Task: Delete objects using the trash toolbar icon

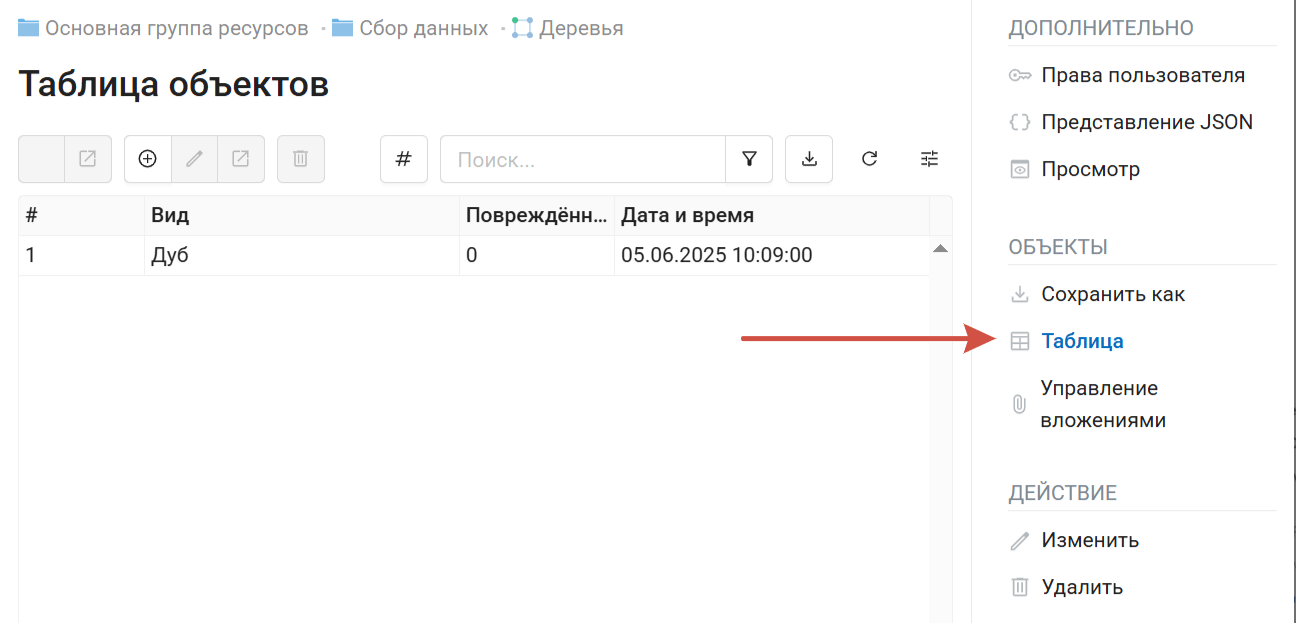Action: click(301, 159)
